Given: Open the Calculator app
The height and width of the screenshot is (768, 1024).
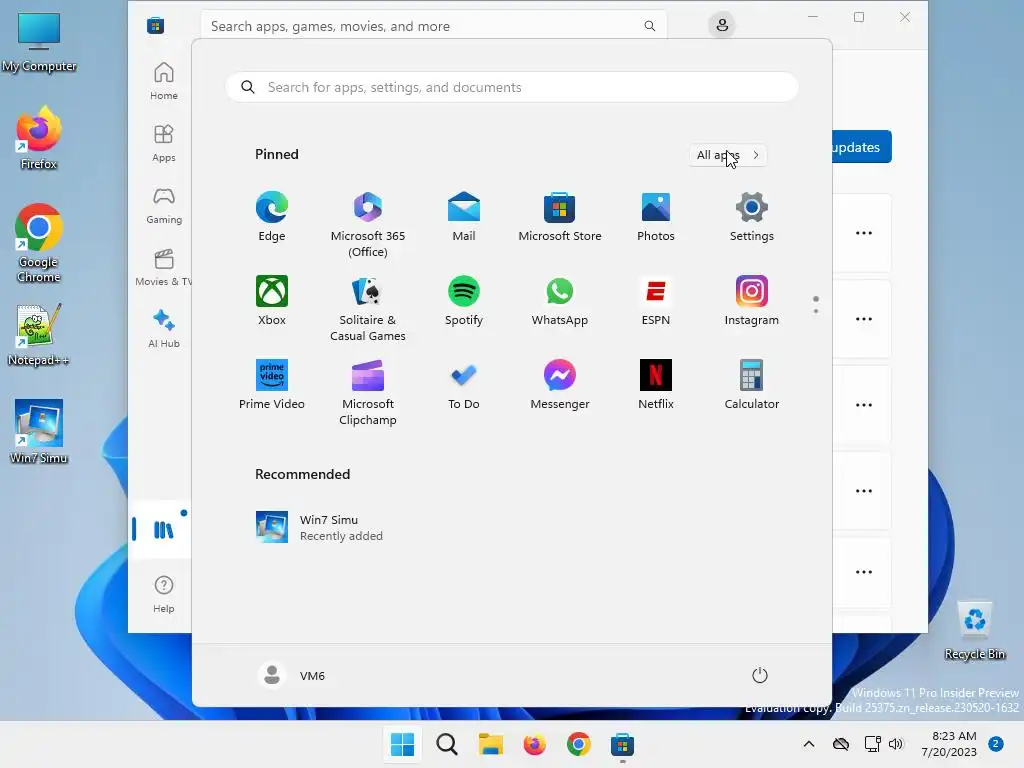Looking at the screenshot, I should click(x=752, y=385).
